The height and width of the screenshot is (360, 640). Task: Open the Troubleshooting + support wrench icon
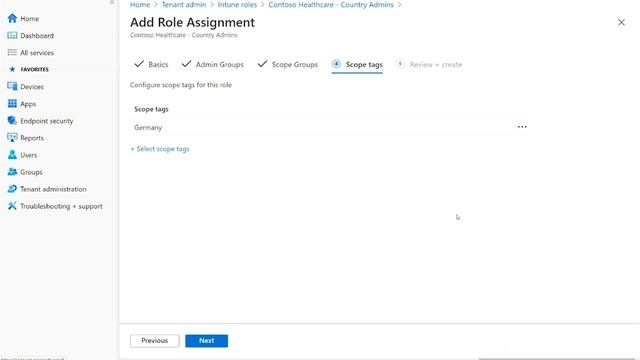(x=12, y=206)
